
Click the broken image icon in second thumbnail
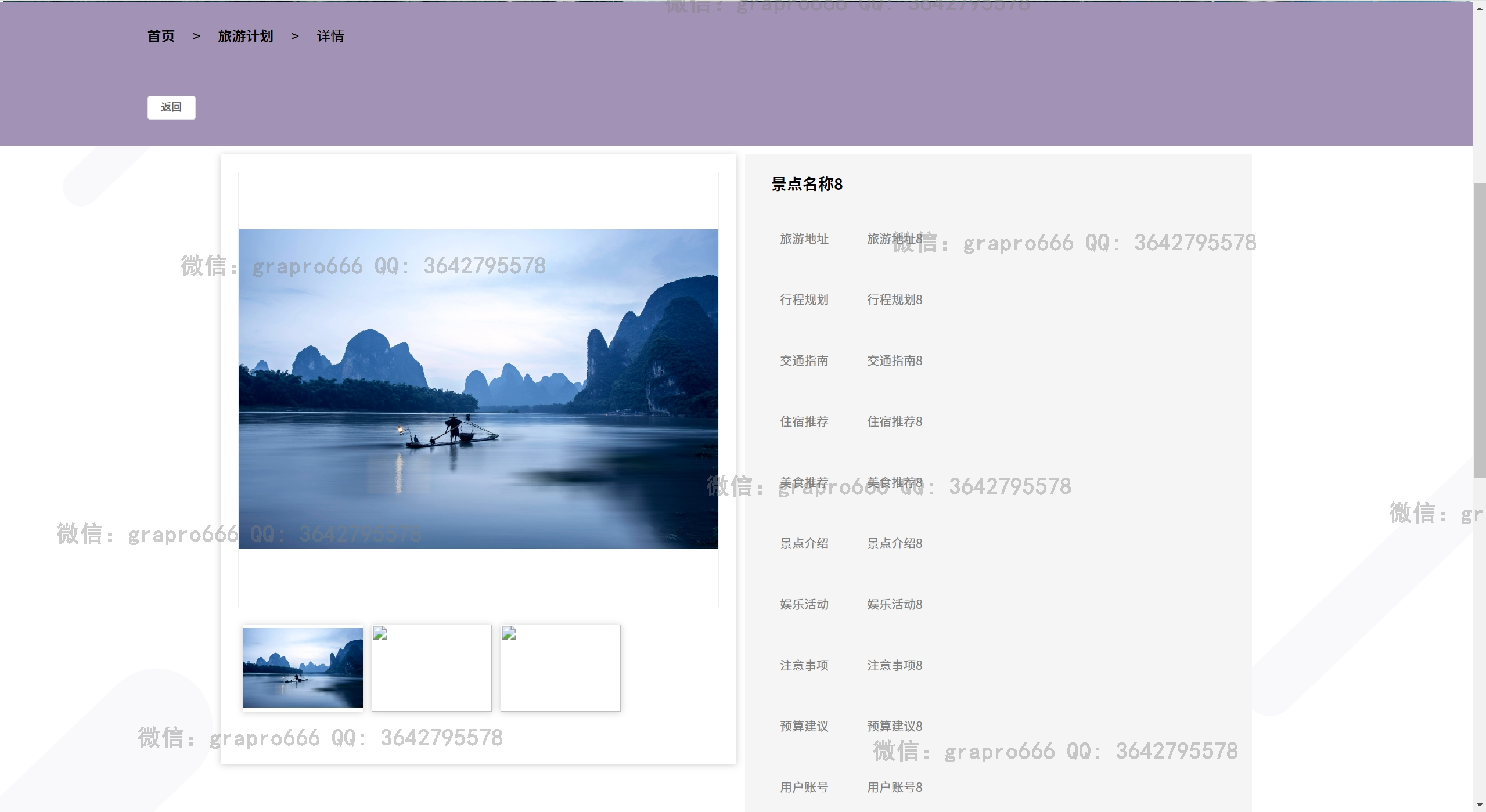(380, 633)
